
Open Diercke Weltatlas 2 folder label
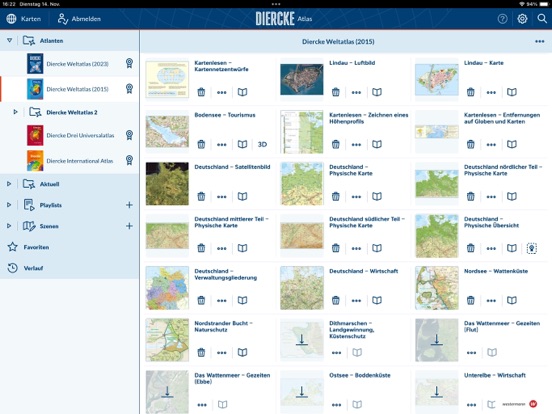pos(71,112)
